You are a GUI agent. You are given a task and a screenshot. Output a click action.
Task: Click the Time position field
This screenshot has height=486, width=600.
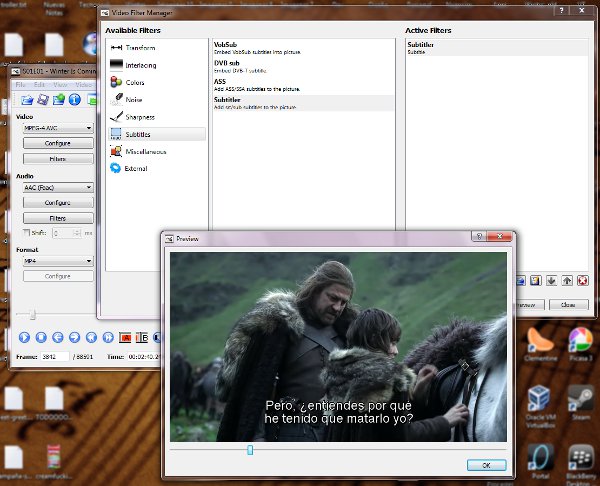(x=144, y=357)
